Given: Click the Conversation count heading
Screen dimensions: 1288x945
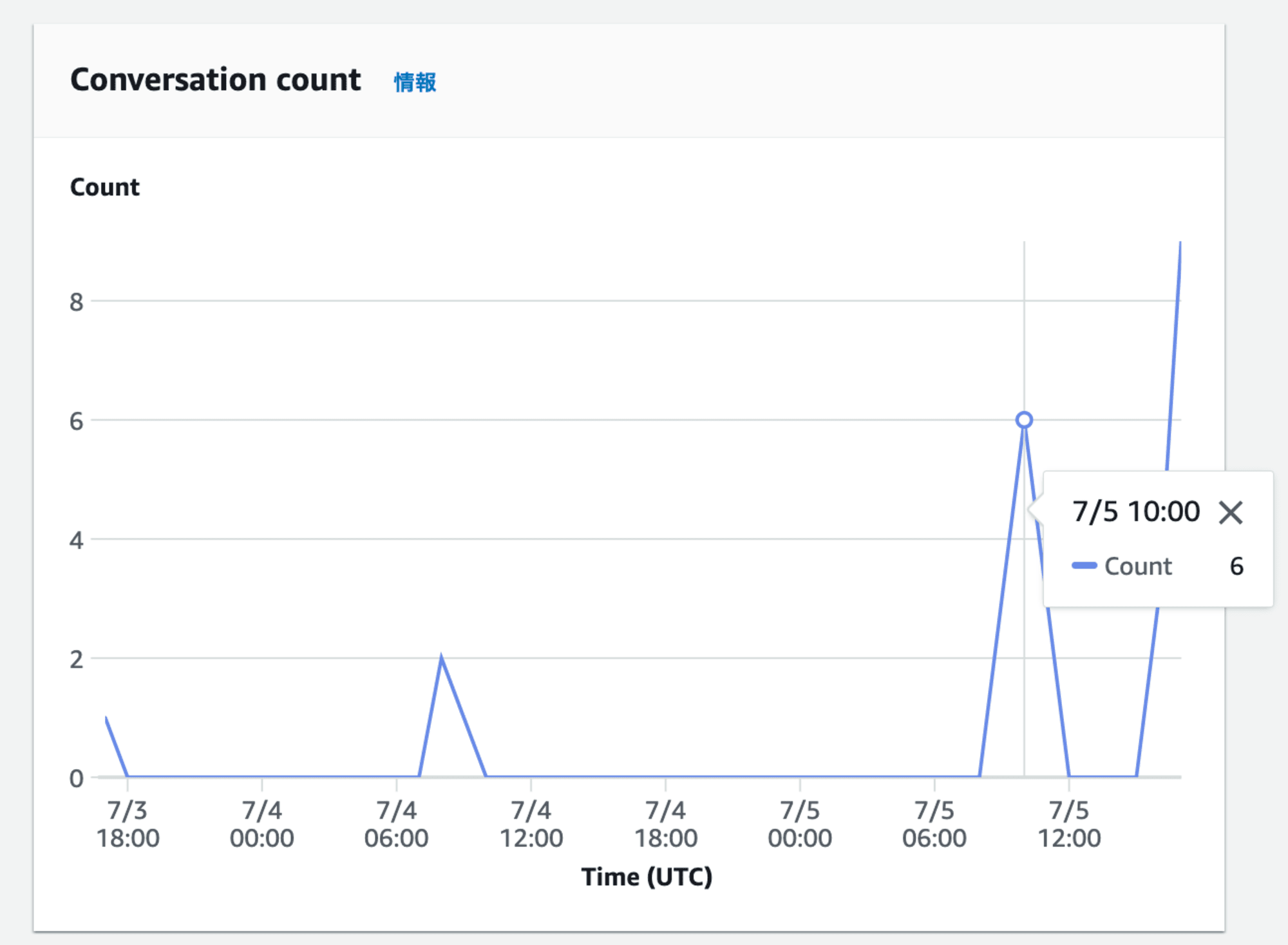Looking at the screenshot, I should (x=216, y=80).
